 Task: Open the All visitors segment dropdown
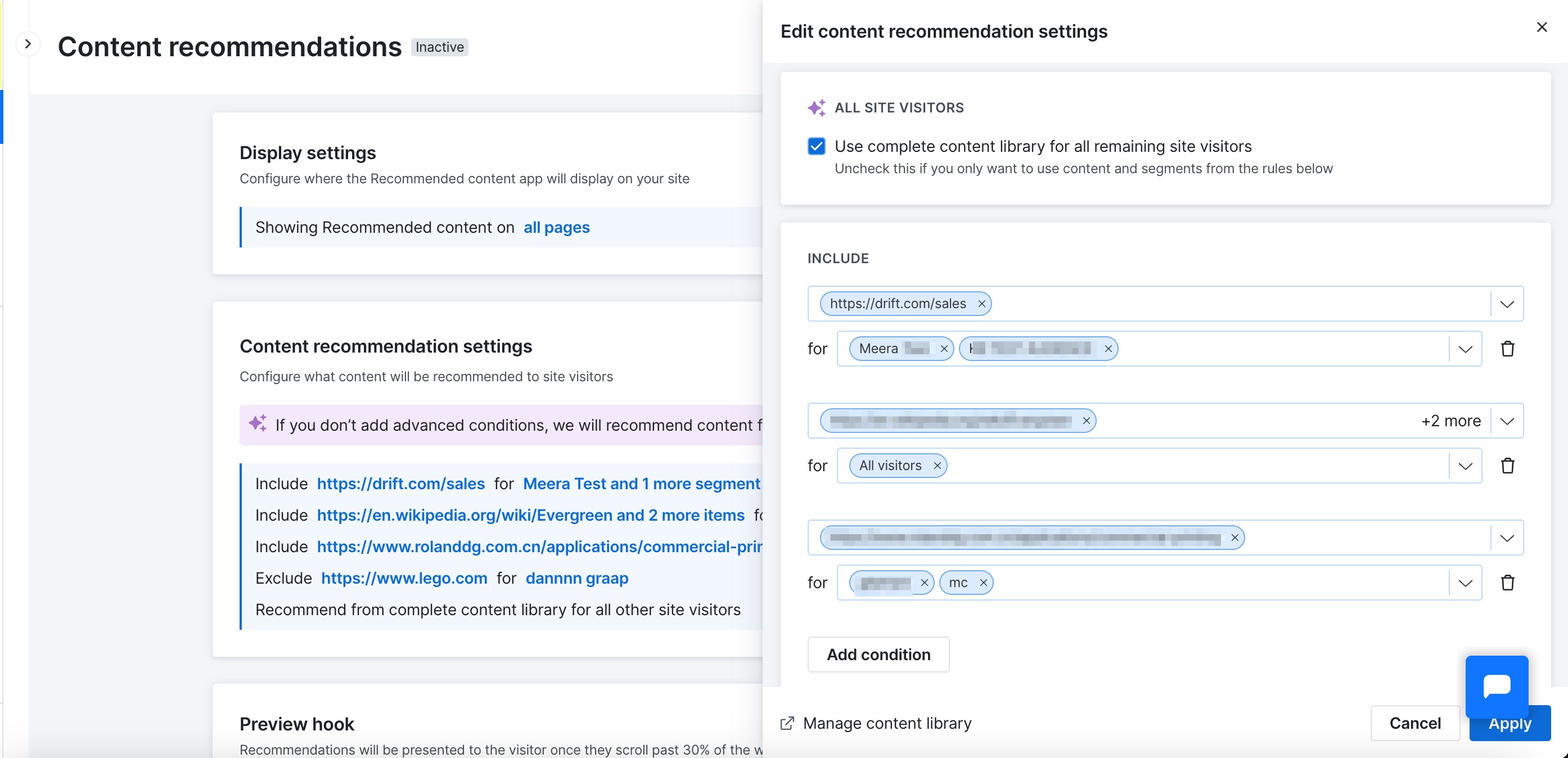click(x=1465, y=466)
